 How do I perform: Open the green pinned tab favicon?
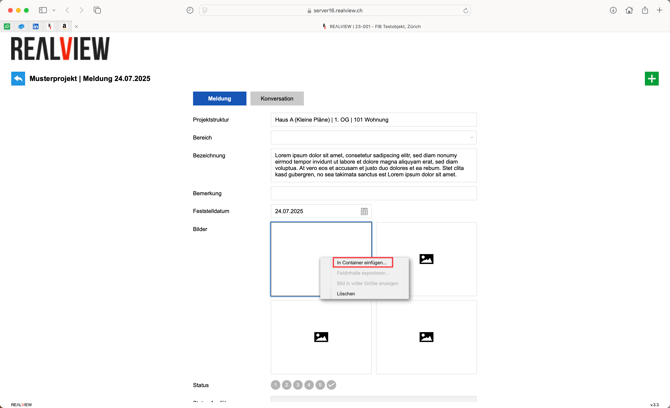pos(7,26)
